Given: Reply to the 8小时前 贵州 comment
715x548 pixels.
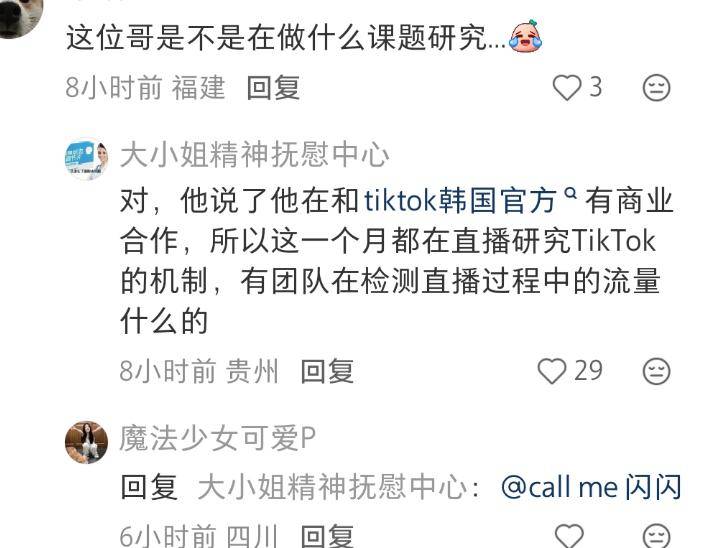Looking at the screenshot, I should [x=327, y=371].
